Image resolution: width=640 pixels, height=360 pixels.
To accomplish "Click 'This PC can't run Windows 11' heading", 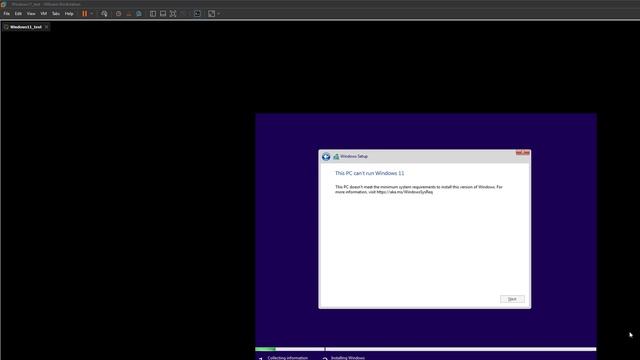I will pyautogui.click(x=369, y=173).
